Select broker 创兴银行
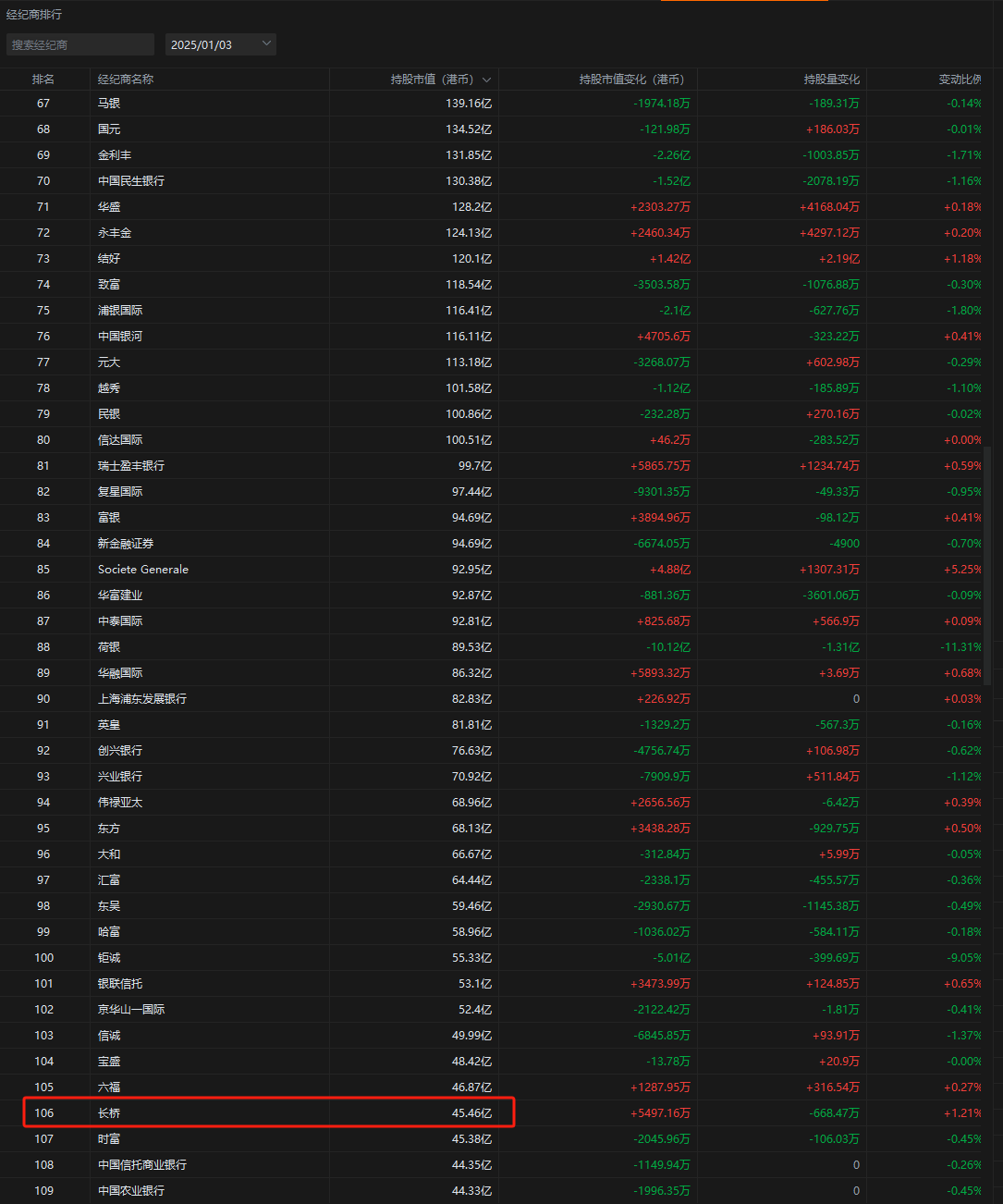 click(x=120, y=751)
